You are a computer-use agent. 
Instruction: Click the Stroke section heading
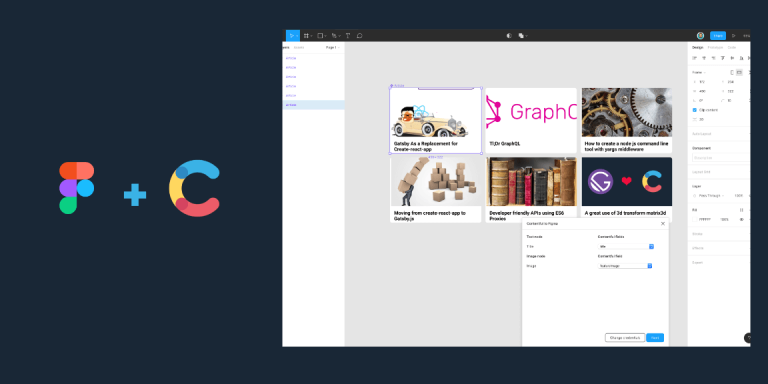697,234
